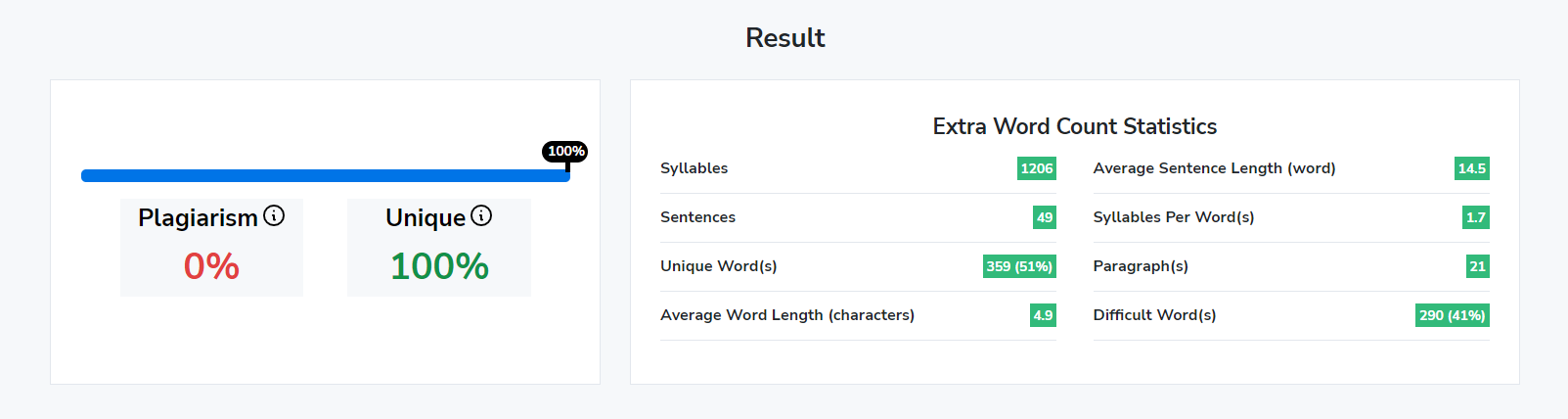The image size is (1568, 419).
Task: Click the Difficult Words badge 290 (41%)
Action: point(1453,315)
